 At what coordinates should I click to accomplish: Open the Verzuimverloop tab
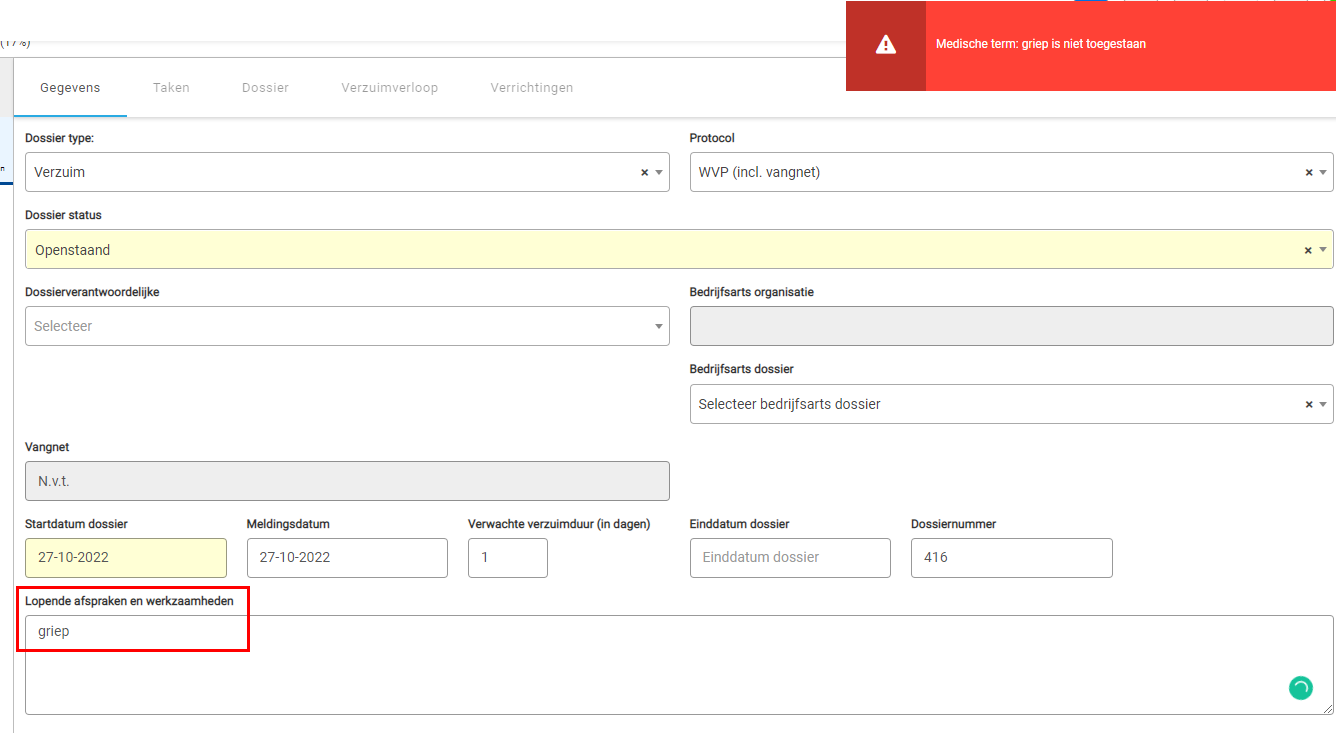[x=390, y=88]
